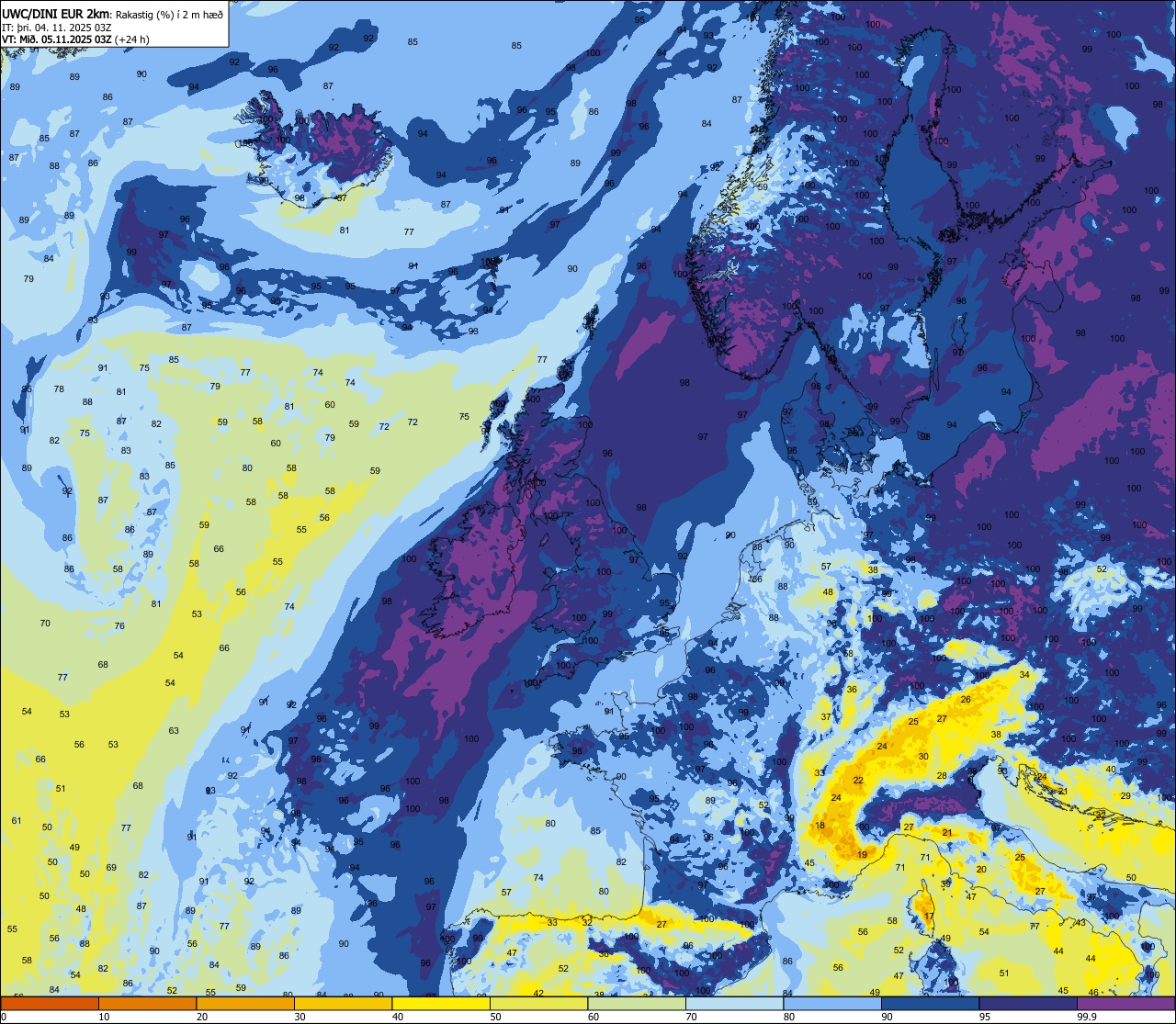Click the legend tick label "30"
Image resolution: width=1176 pixels, height=1024 pixels.
pos(300,1017)
